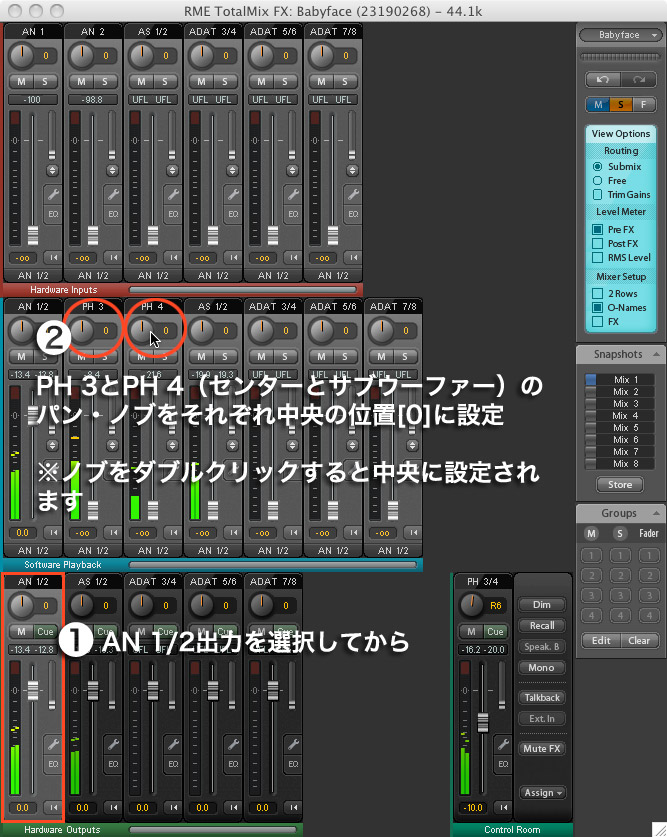Viewport: 667px width, 837px height.
Task: Open the Babyface device dropdown
Action: click(x=620, y=35)
